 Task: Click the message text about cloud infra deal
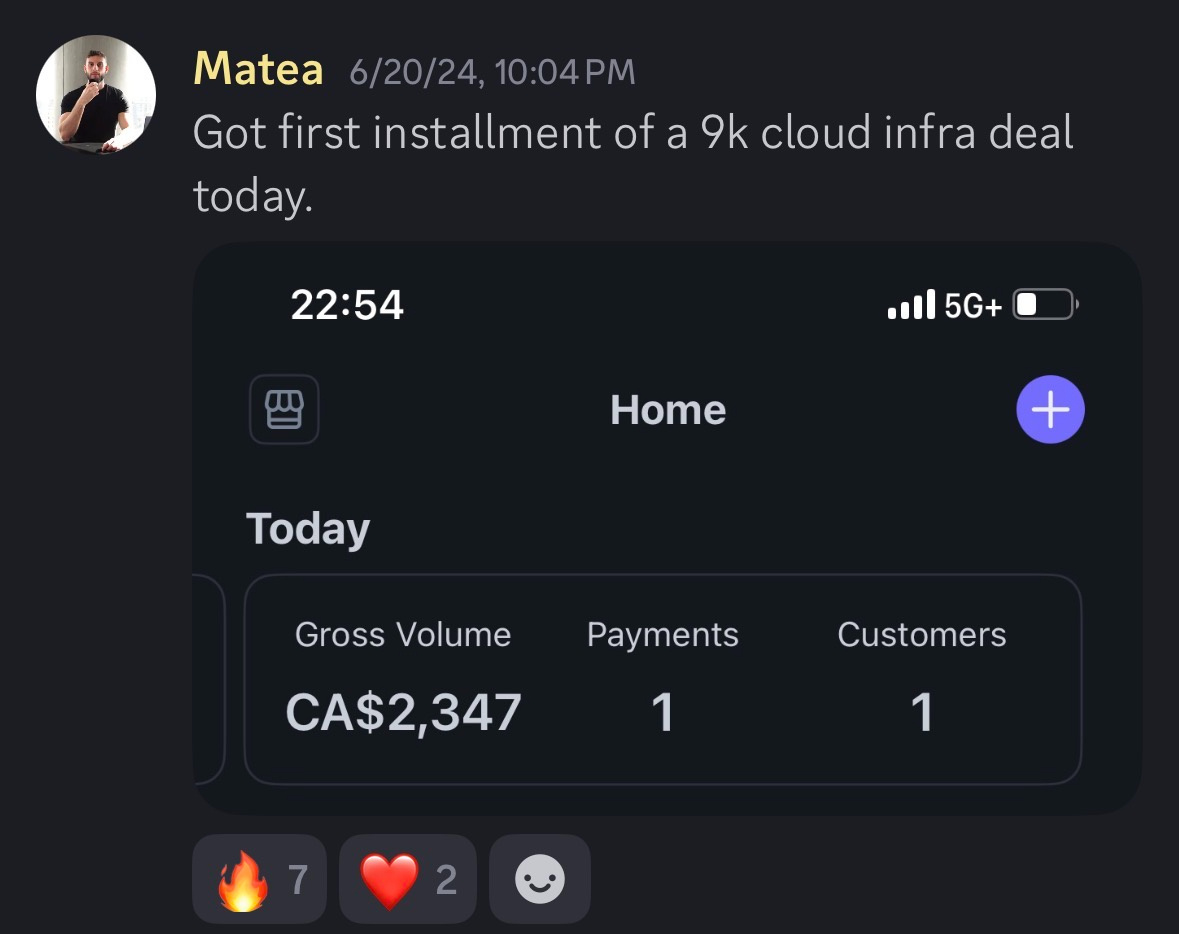coord(632,133)
